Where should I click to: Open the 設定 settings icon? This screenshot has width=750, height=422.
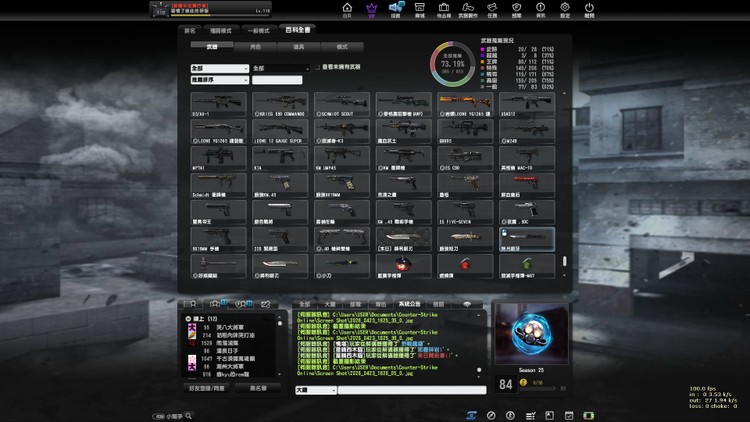pyautogui.click(x=565, y=9)
